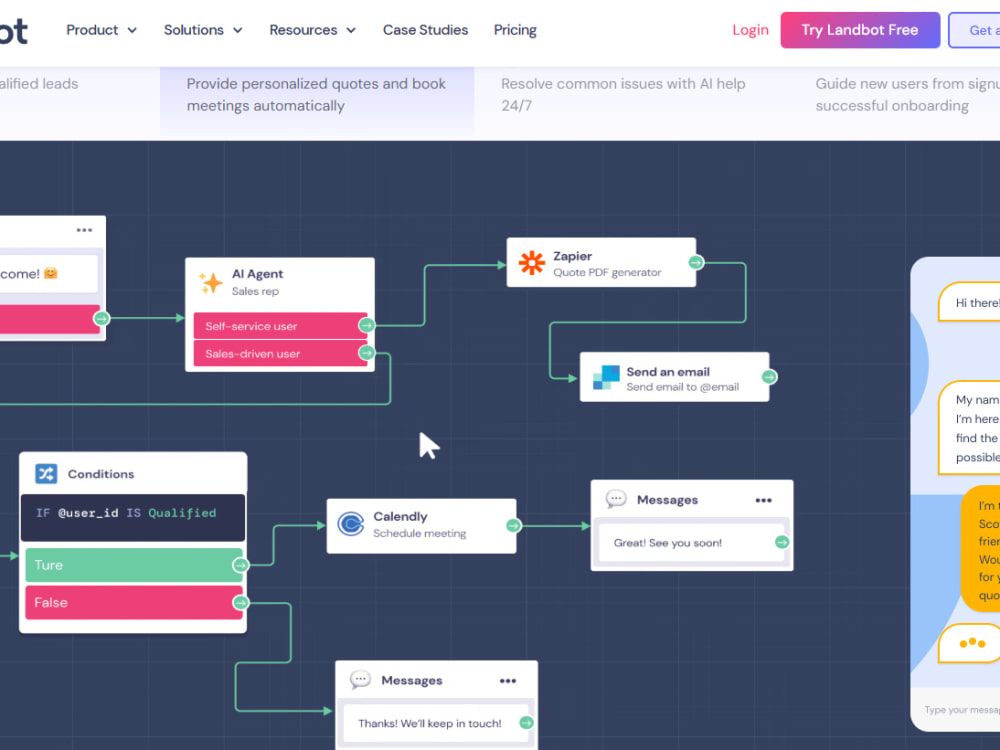Click the Calendly block title
The image size is (1000, 750).
coord(401,517)
